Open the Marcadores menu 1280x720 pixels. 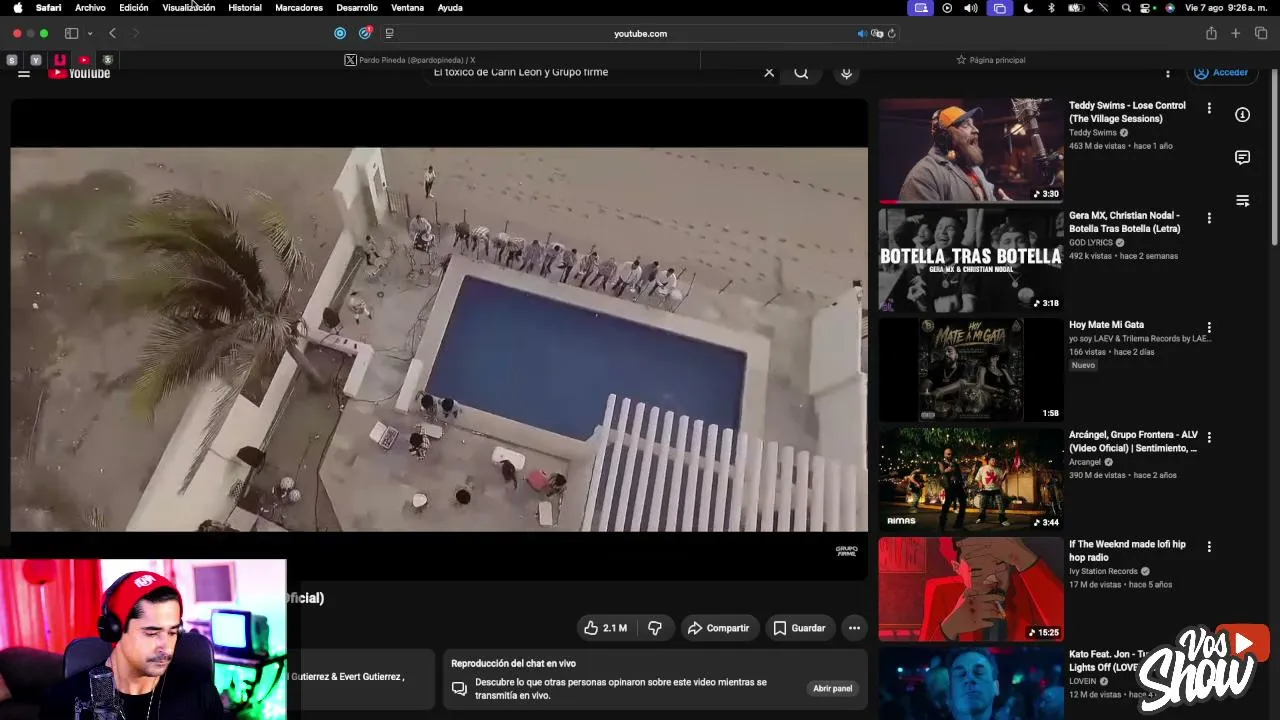(x=299, y=8)
